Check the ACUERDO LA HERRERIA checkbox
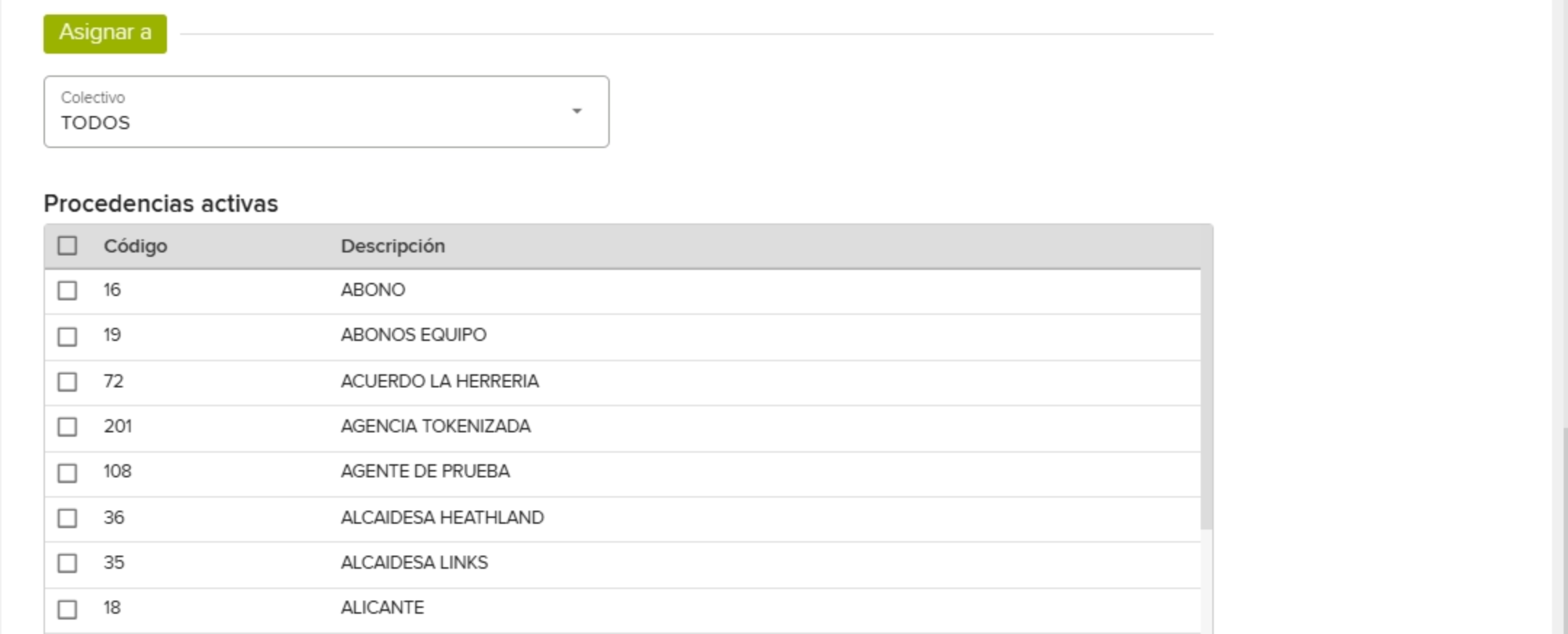This screenshot has width=1568, height=634. (68, 382)
